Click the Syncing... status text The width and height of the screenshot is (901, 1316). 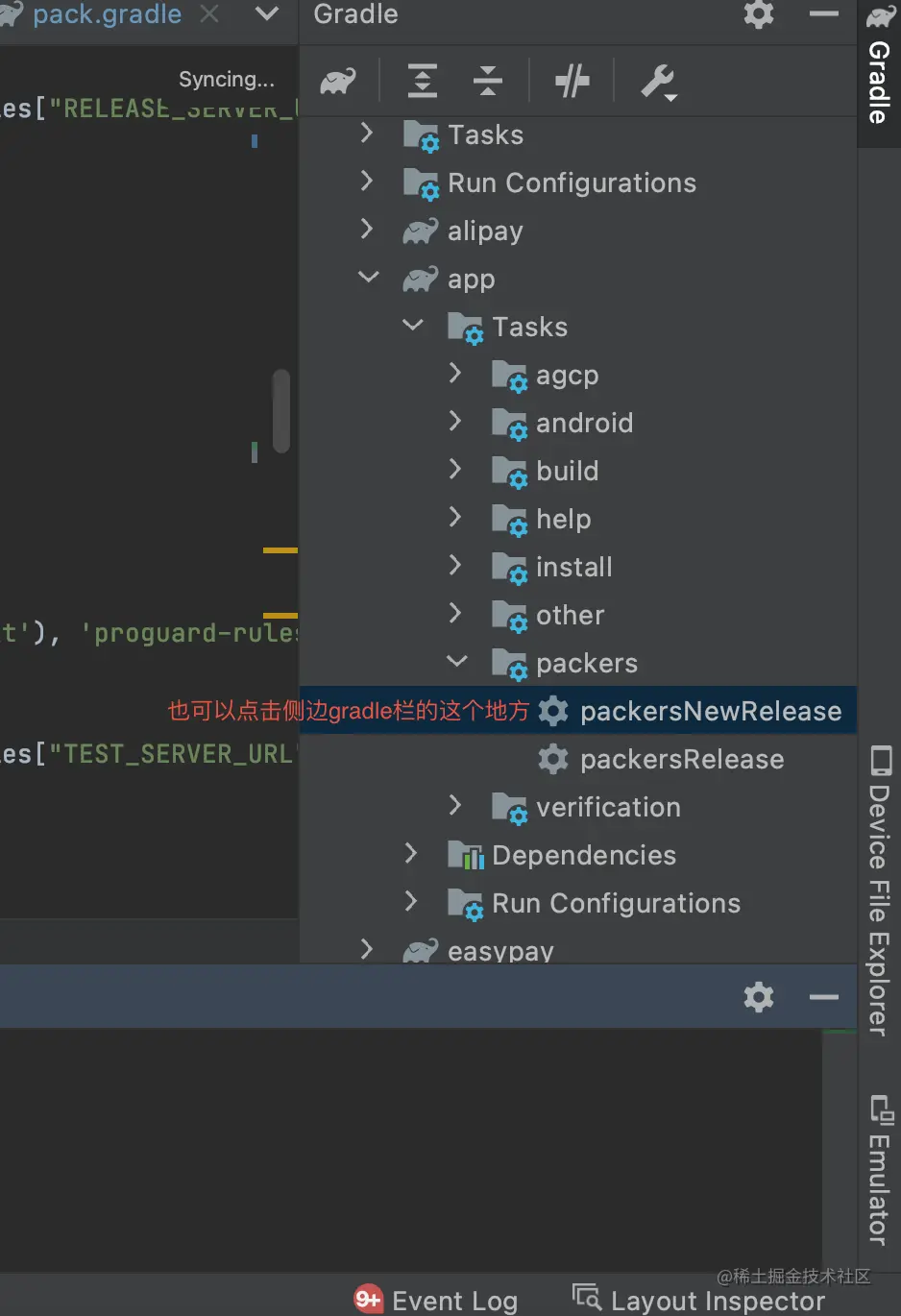coord(227,80)
